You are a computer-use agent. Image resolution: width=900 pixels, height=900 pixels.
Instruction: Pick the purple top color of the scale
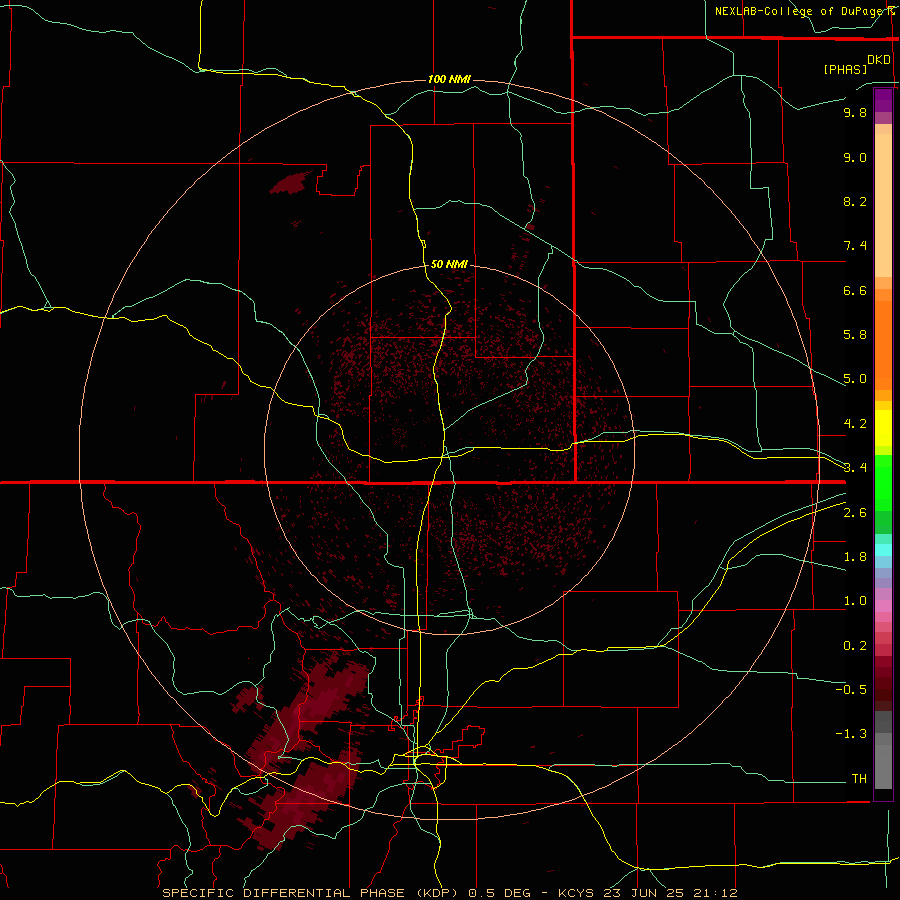[883, 100]
